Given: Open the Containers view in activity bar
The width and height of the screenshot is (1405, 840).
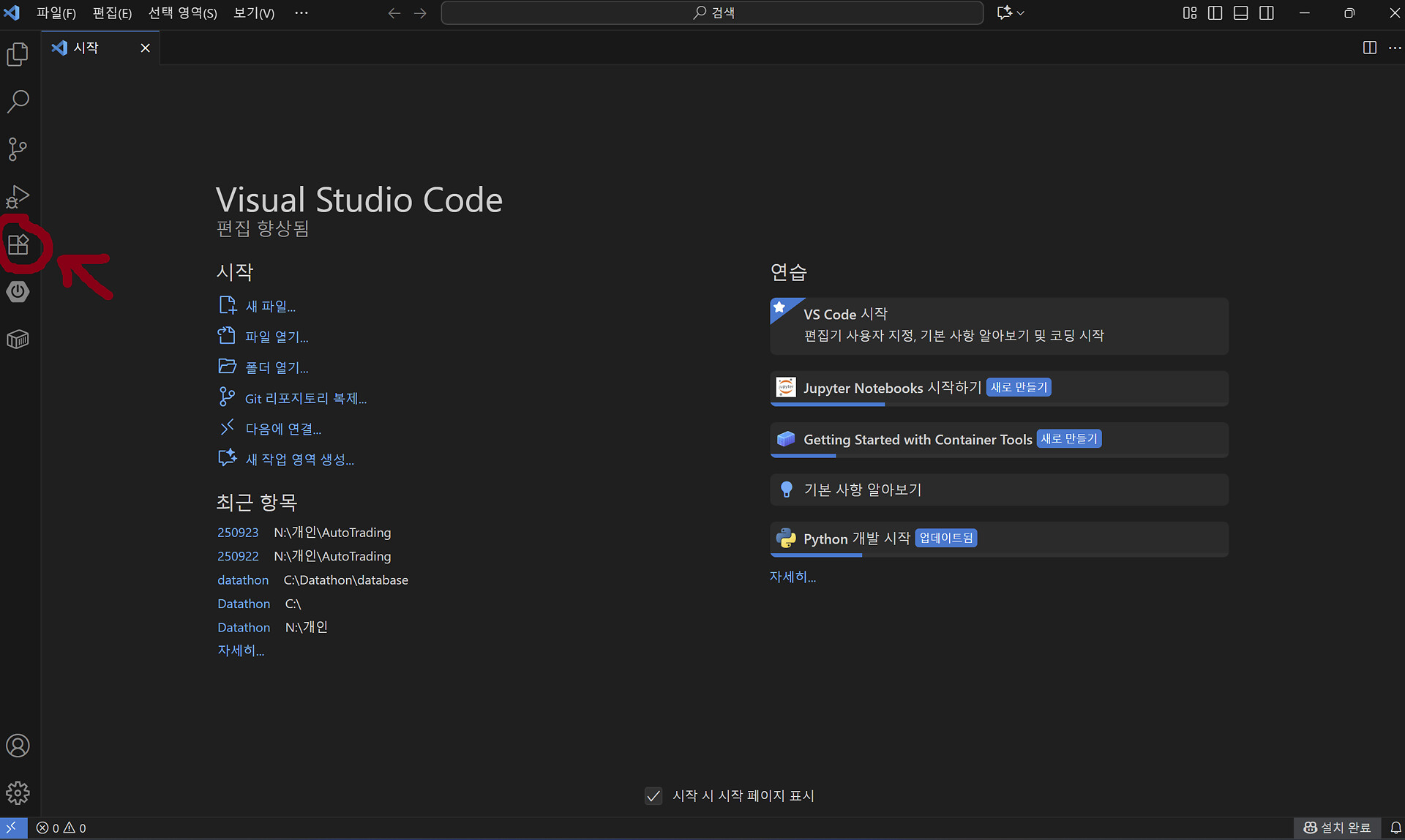Looking at the screenshot, I should (18, 340).
